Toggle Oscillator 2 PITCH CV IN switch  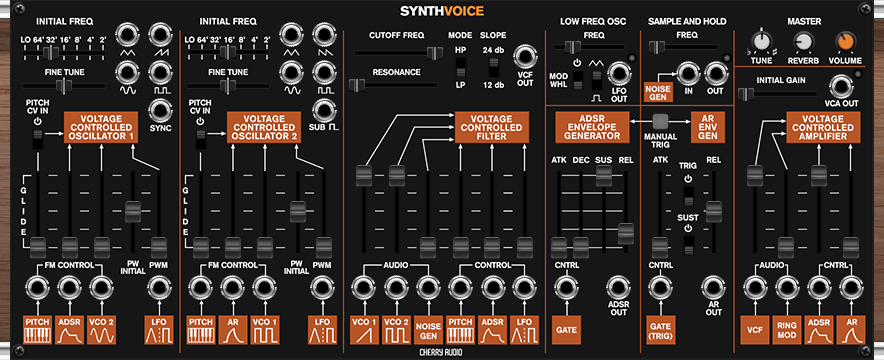pos(201,139)
